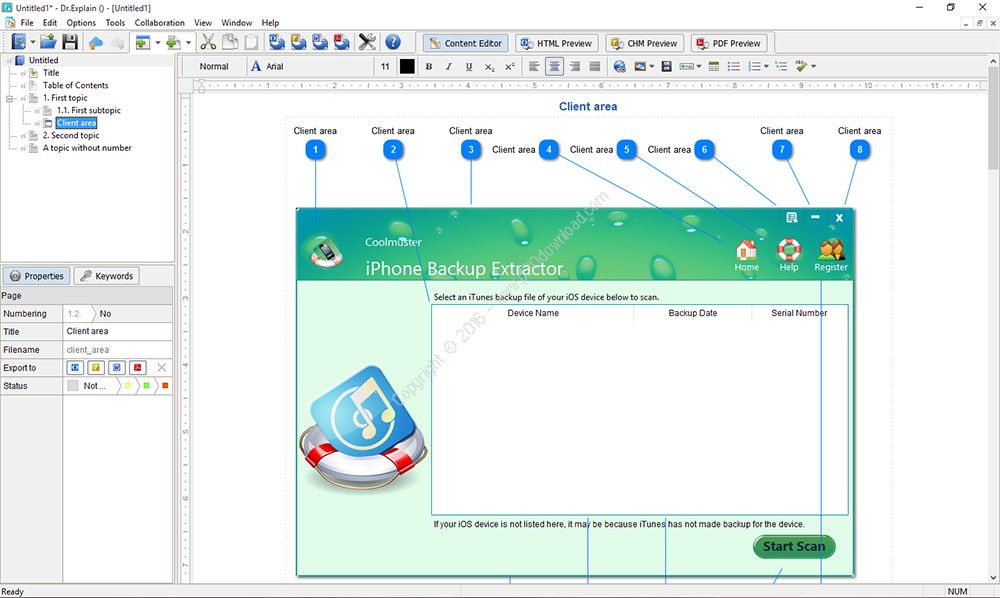Viewport: 1000px width, 598px height.
Task: Open settings with wrench and screwdriver icon
Action: (367, 42)
